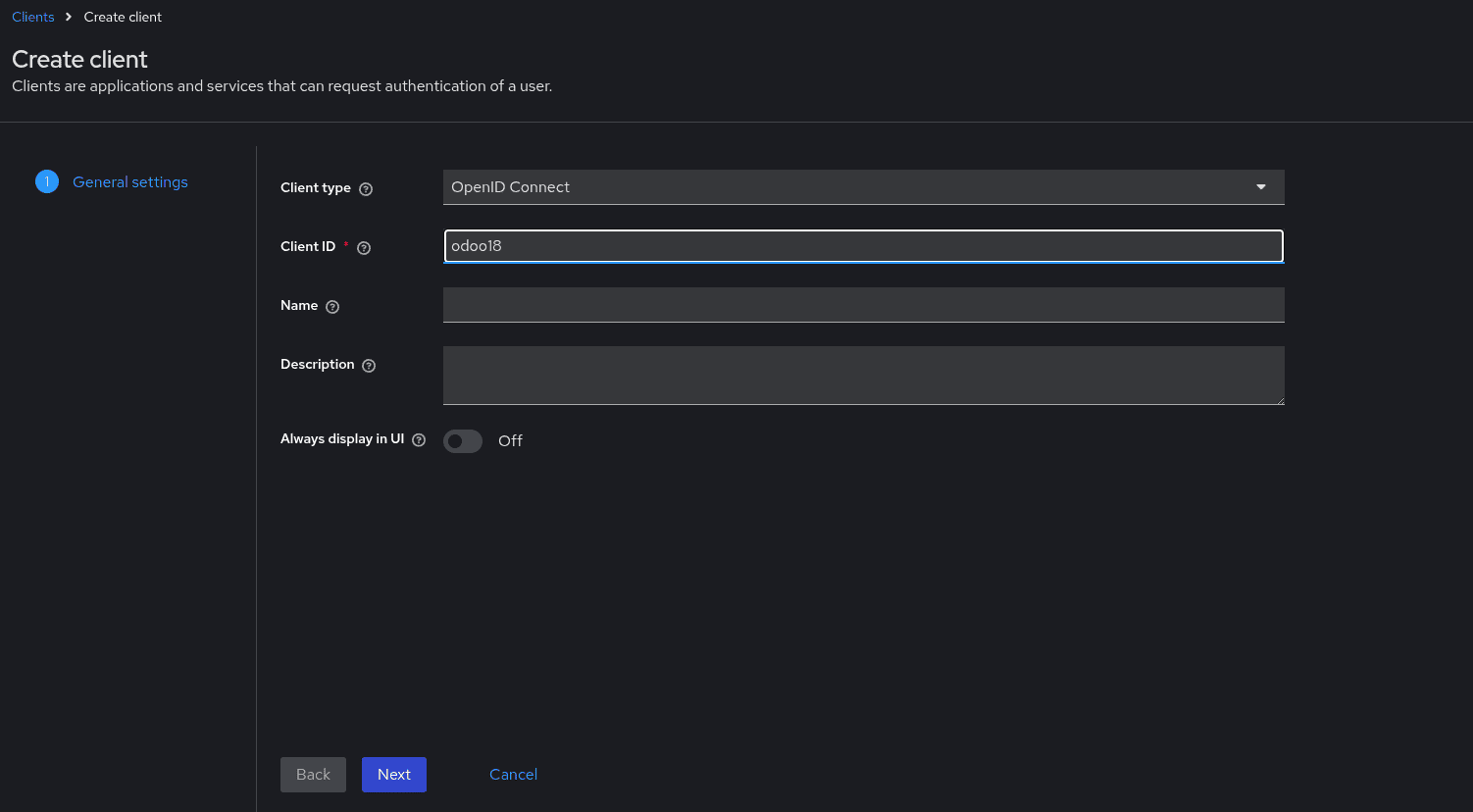Click the Create client breadcrumb item
Image resolution: width=1473 pixels, height=812 pixels.
(x=122, y=16)
